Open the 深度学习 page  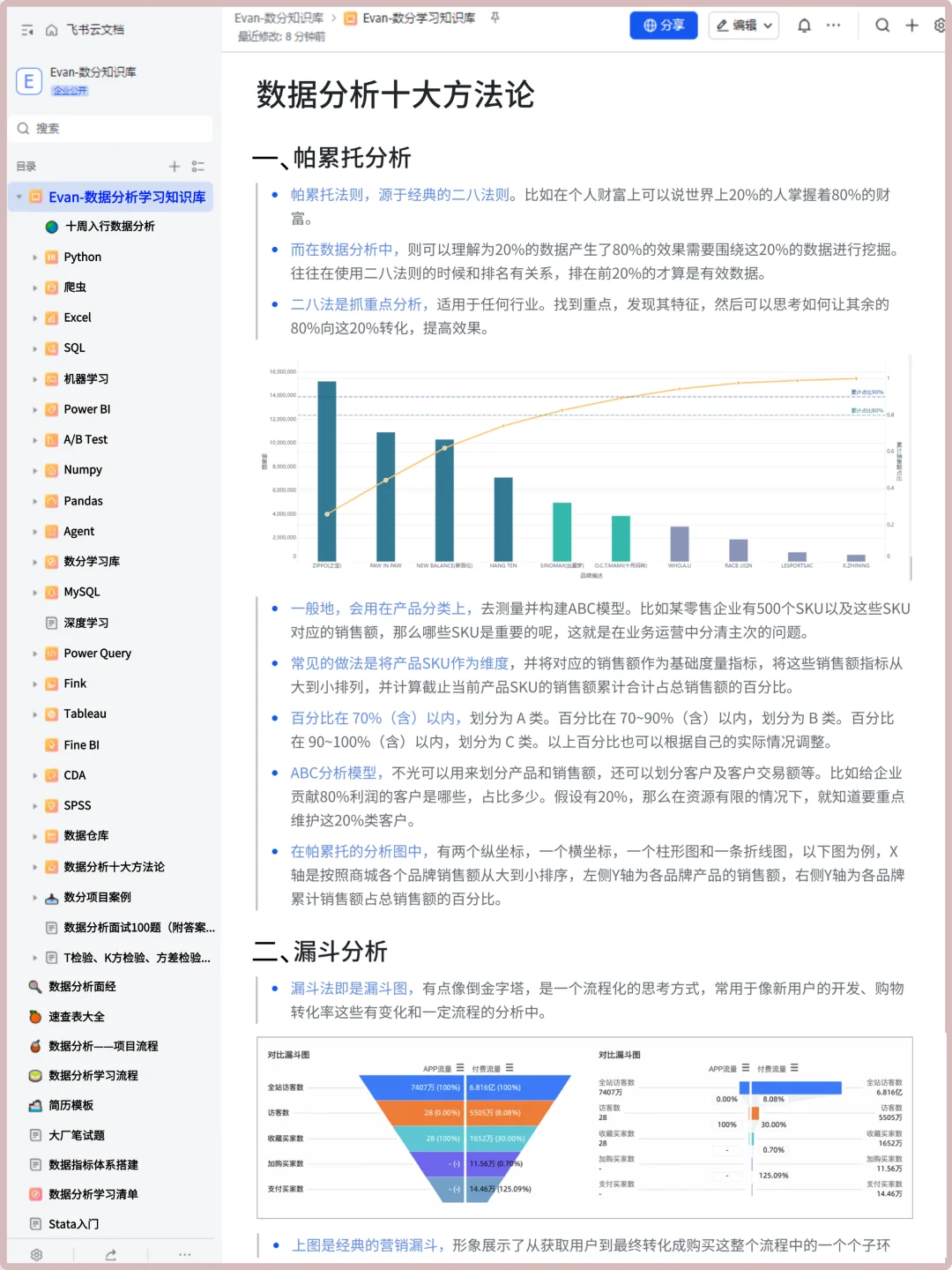(86, 623)
